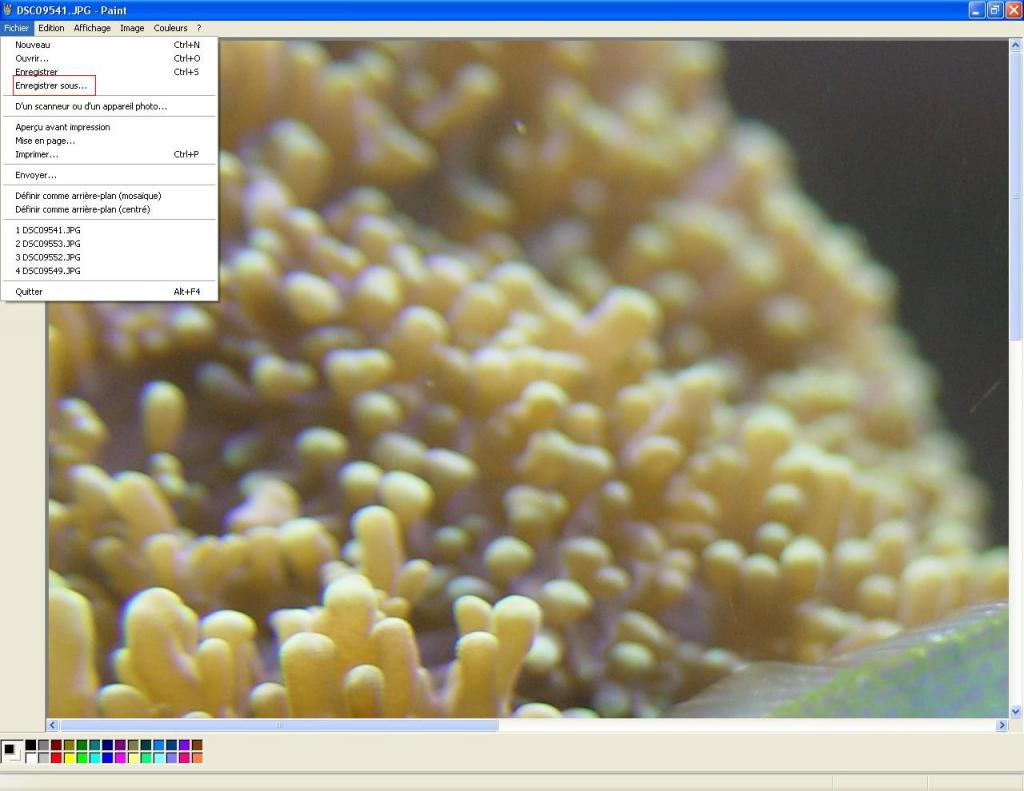Click the Paint icon in title bar
The image size is (1024, 791).
(8, 10)
